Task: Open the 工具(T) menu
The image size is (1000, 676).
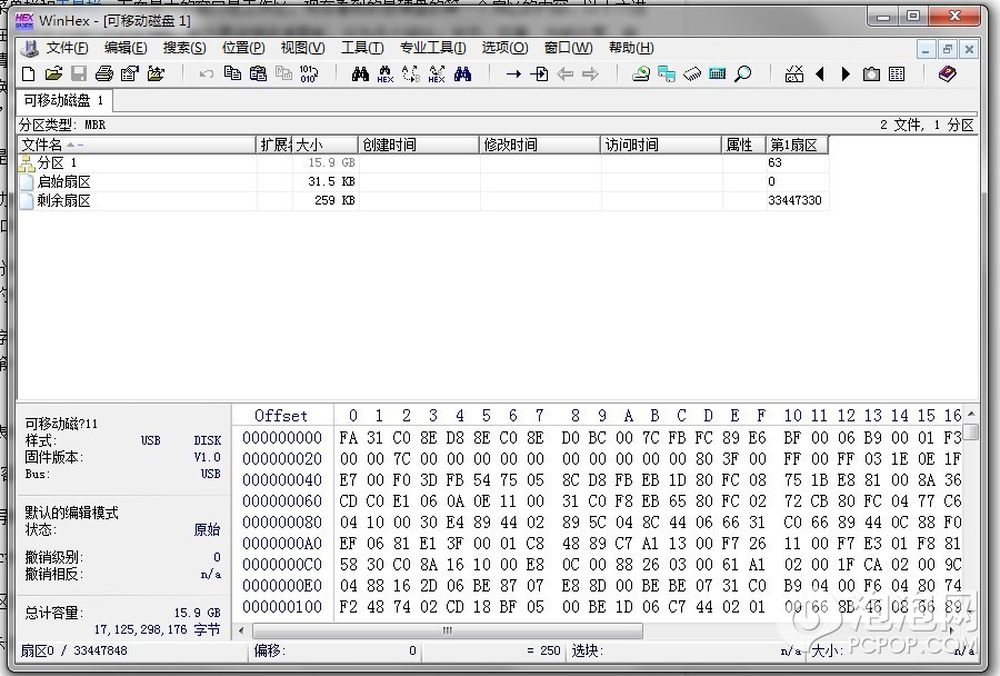Action: [362, 48]
